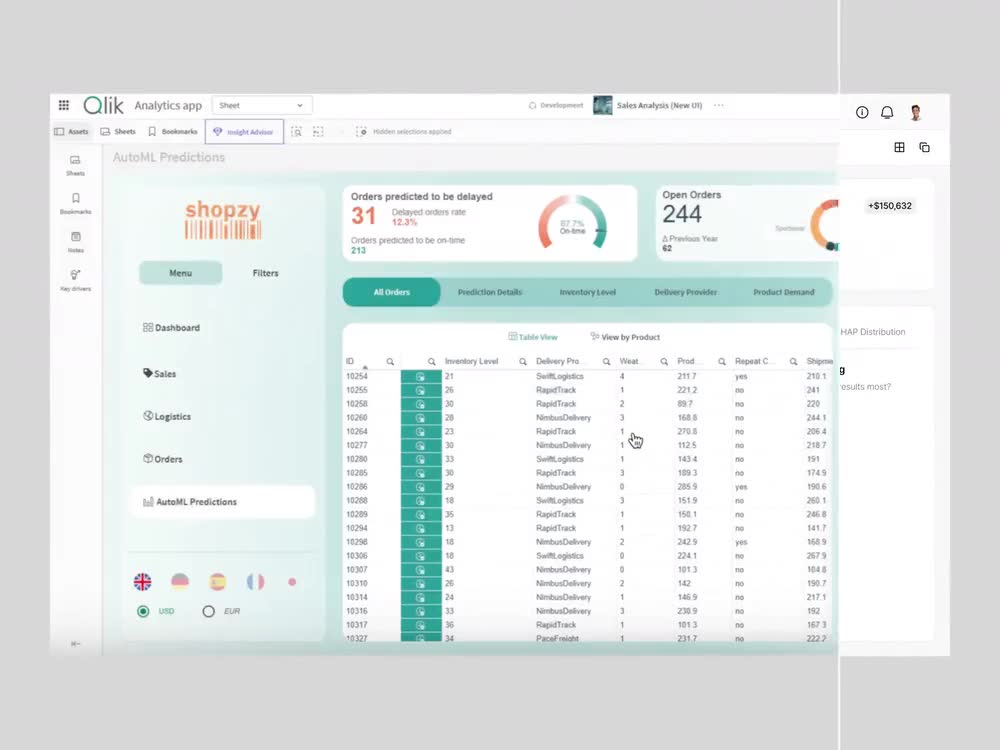
Task: Go to Sales page
Action: 159,374
